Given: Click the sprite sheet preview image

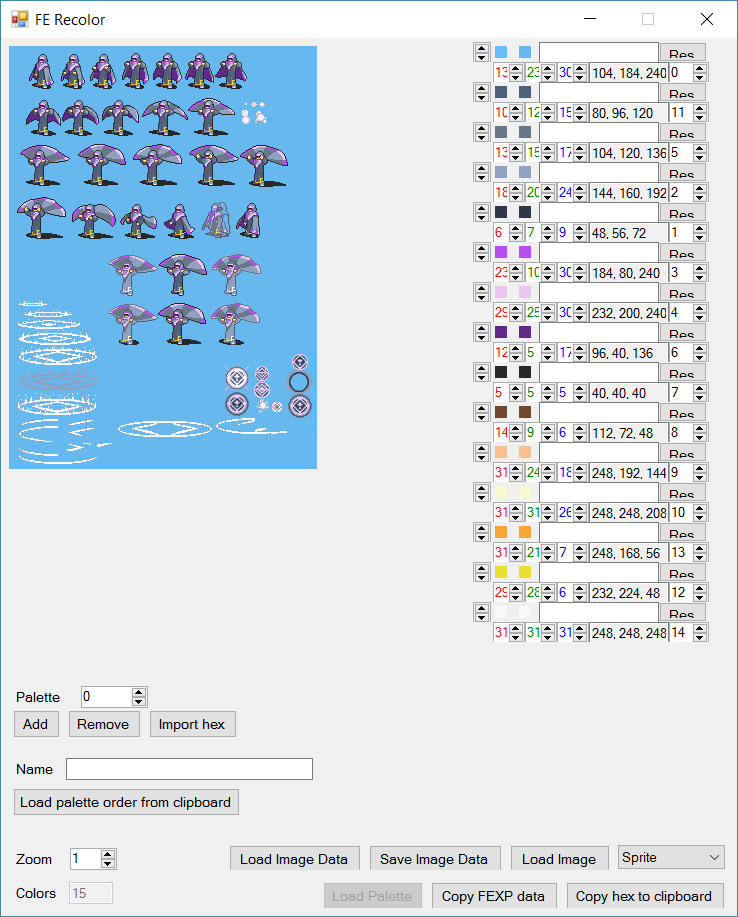Looking at the screenshot, I should 163,257.
